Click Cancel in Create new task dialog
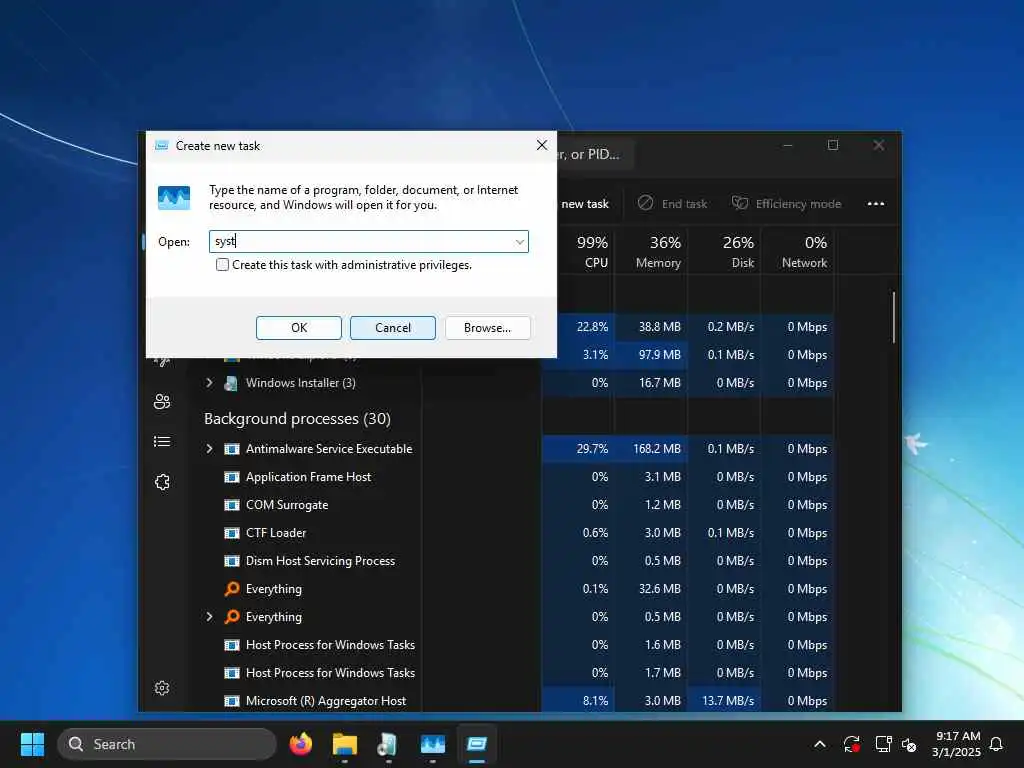This screenshot has height=768, width=1024. coord(392,328)
